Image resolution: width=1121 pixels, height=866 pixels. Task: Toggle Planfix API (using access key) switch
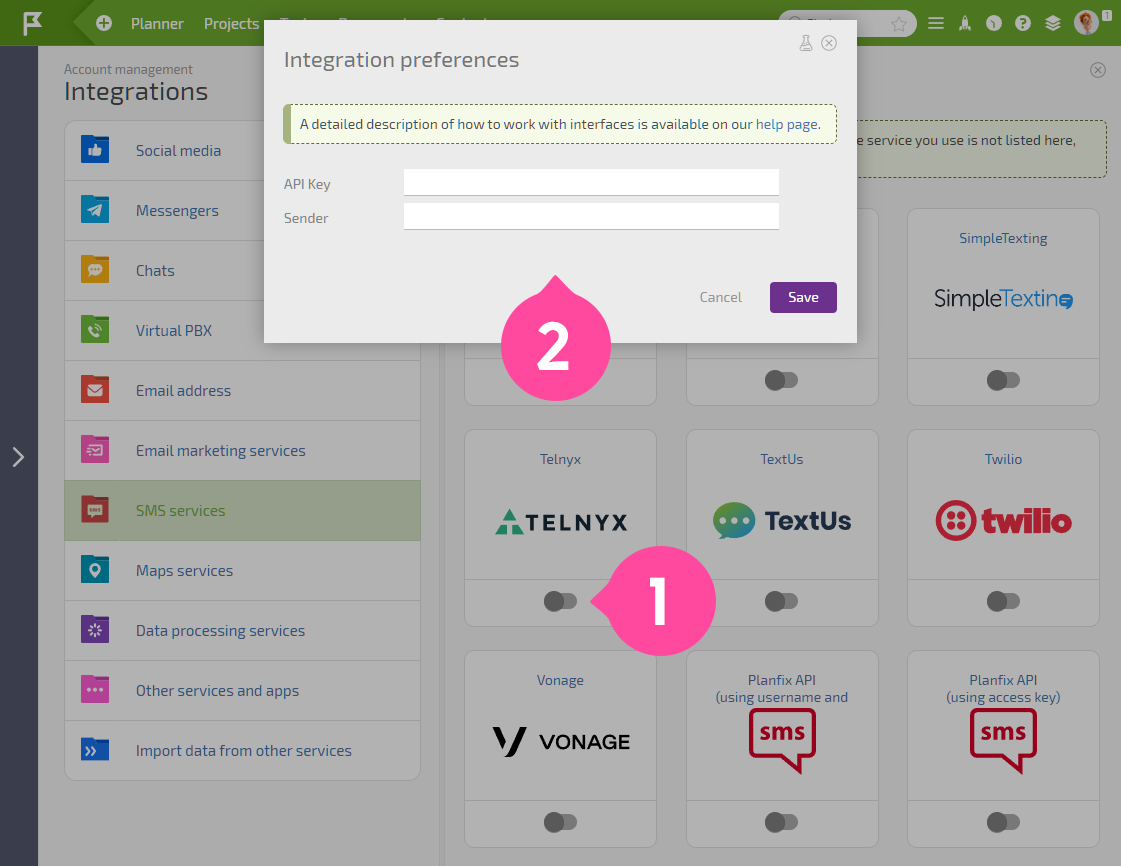click(1003, 822)
